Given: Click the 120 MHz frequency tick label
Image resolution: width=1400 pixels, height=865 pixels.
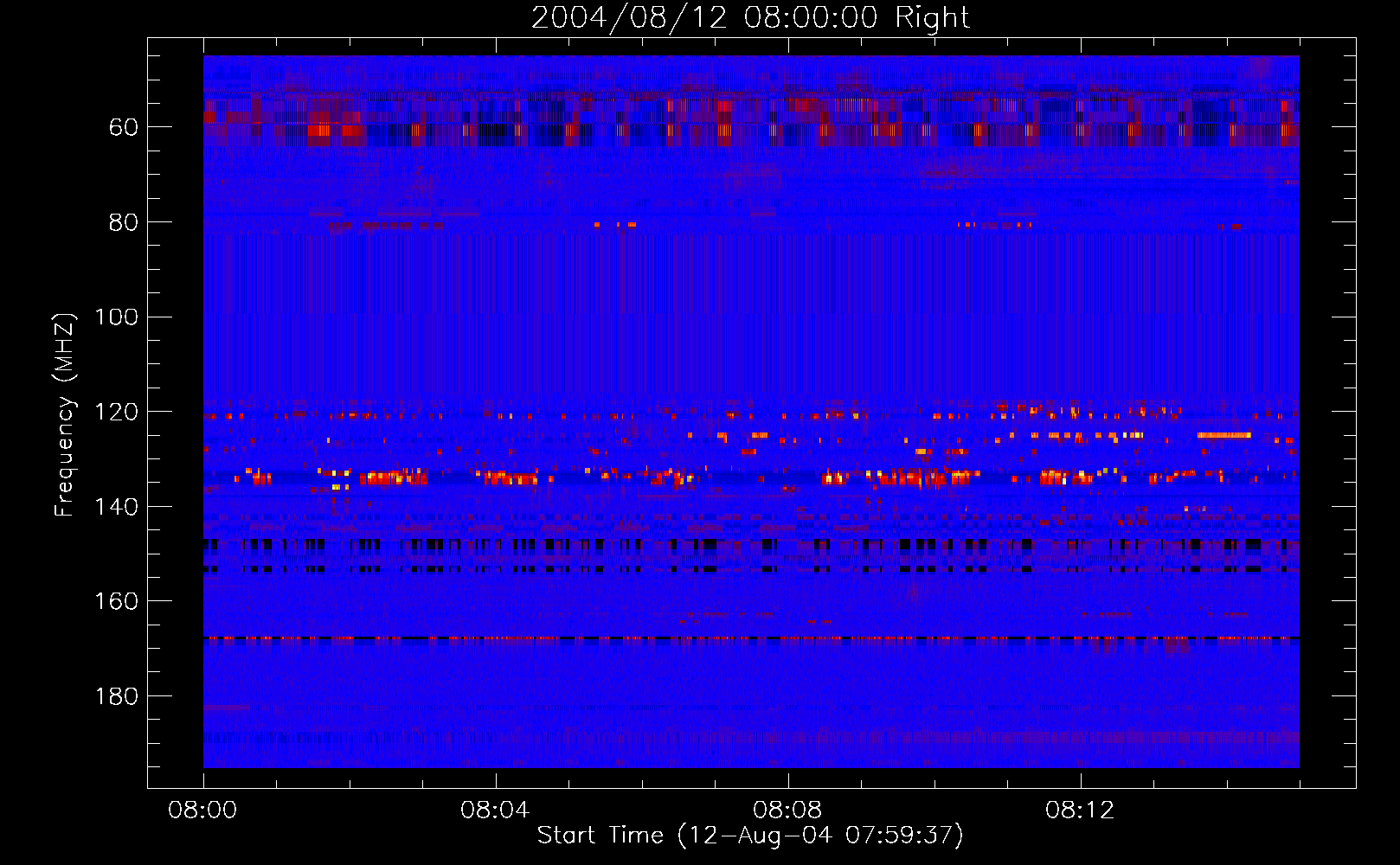Looking at the screenshot, I should pyautogui.click(x=117, y=412).
